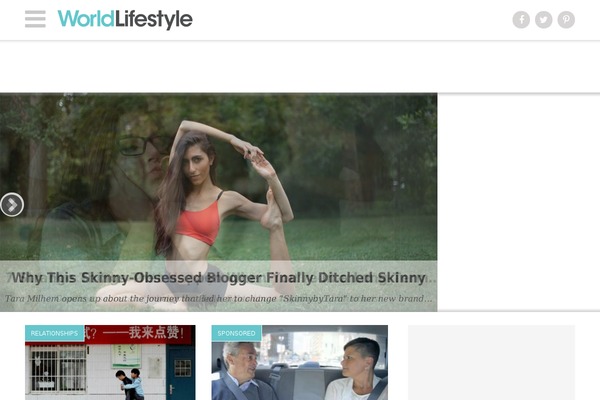Open the Pinterest social page icon
The height and width of the screenshot is (400, 600).
(x=566, y=20)
